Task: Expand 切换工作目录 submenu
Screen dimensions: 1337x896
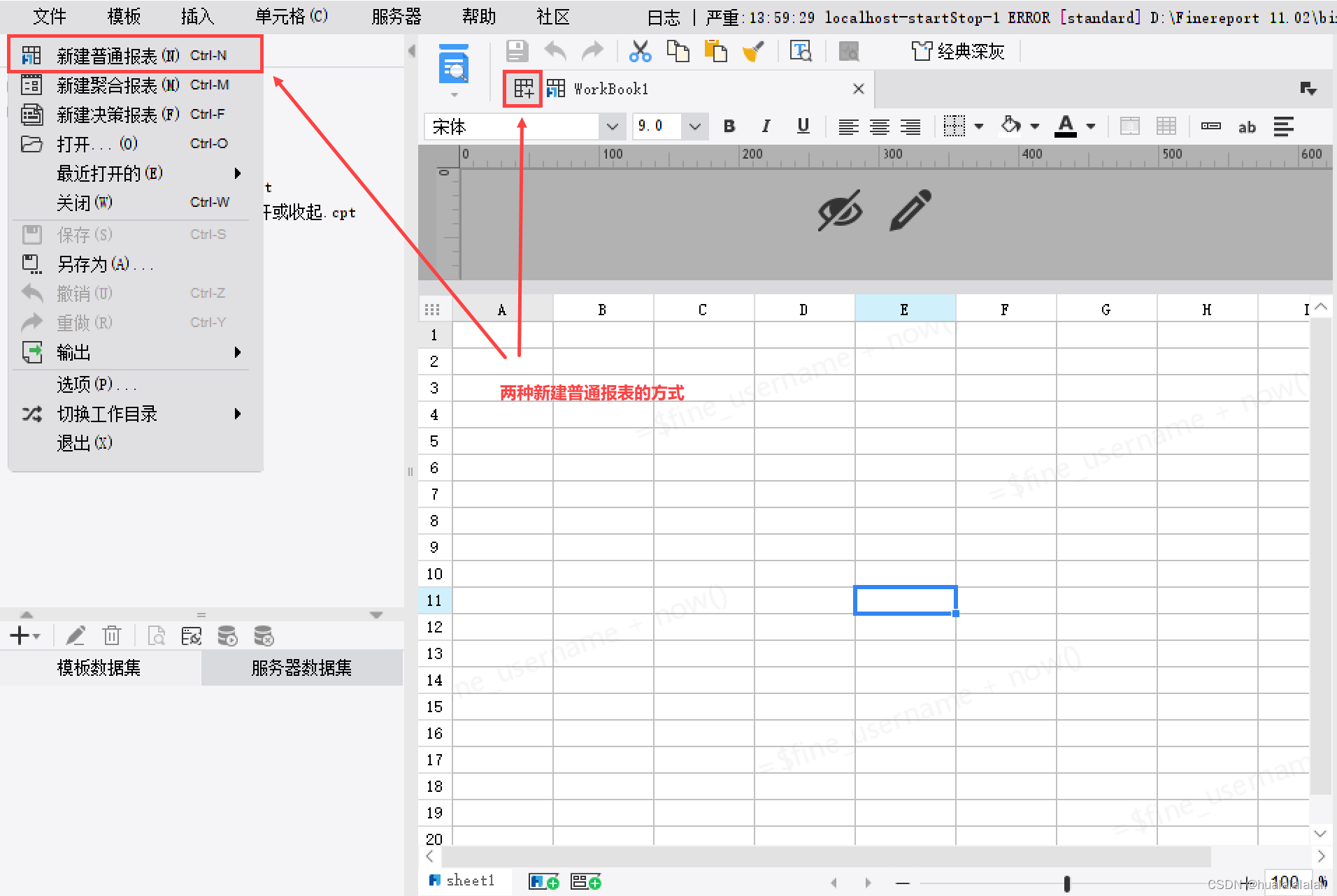Action: [136, 414]
